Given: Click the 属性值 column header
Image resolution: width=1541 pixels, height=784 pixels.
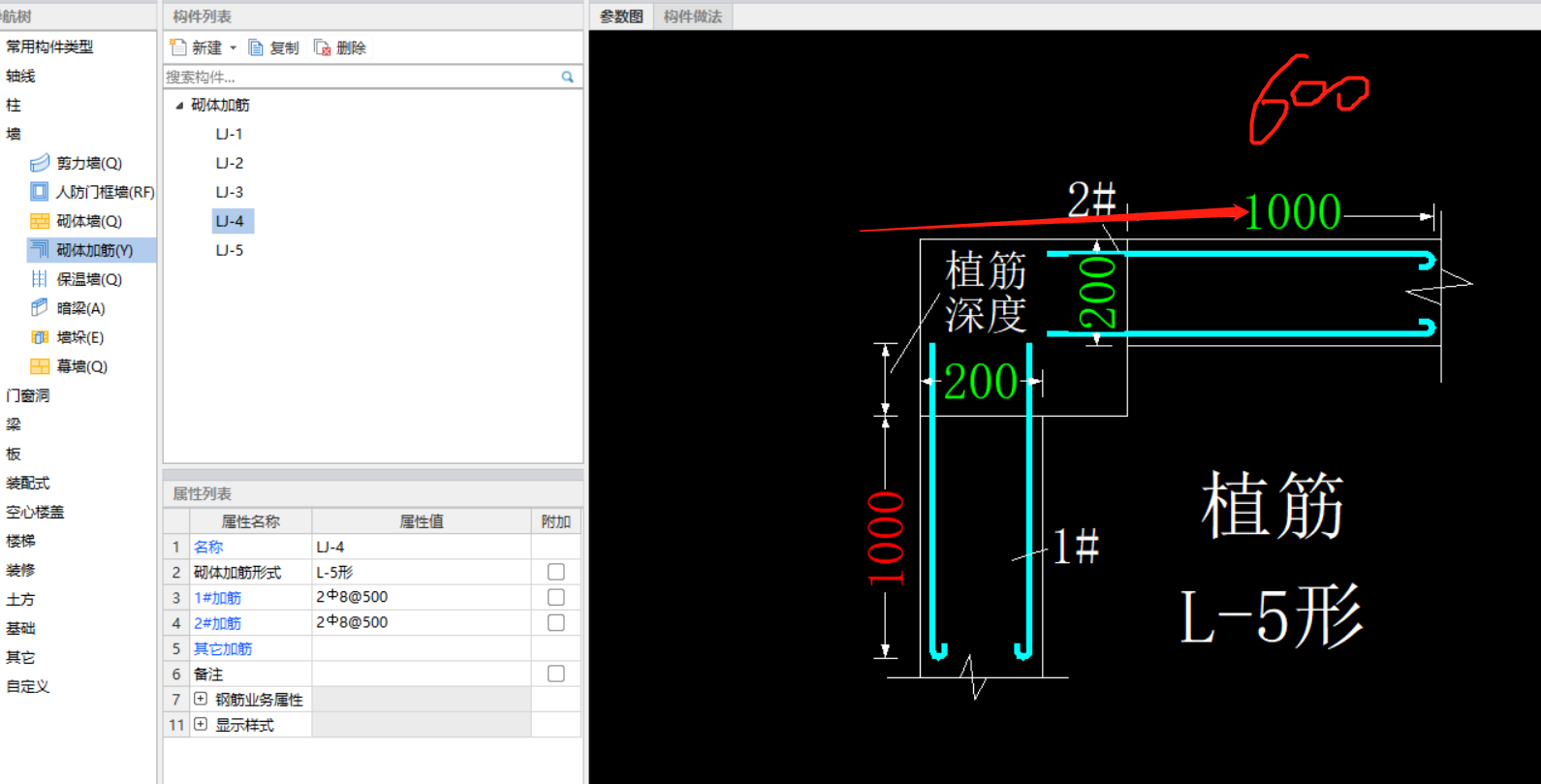Looking at the screenshot, I should click(x=422, y=521).
